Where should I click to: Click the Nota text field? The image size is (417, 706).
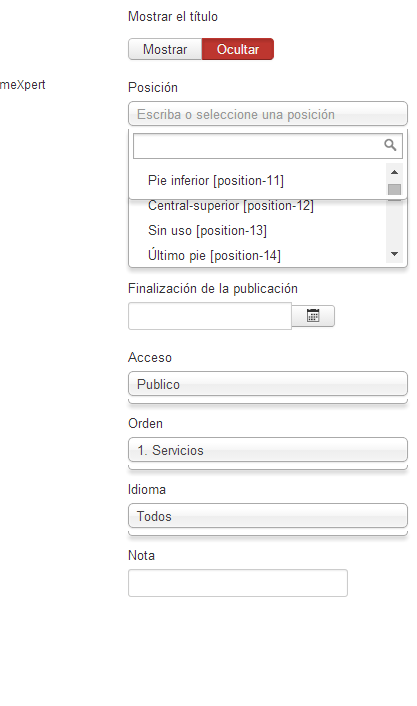point(238,583)
